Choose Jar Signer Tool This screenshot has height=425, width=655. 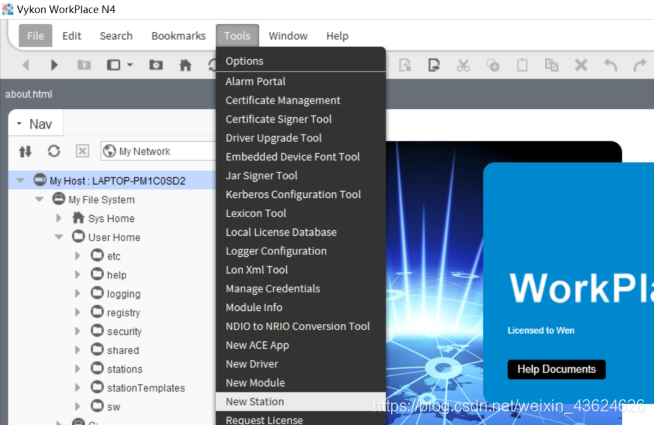pyautogui.click(x=301, y=175)
